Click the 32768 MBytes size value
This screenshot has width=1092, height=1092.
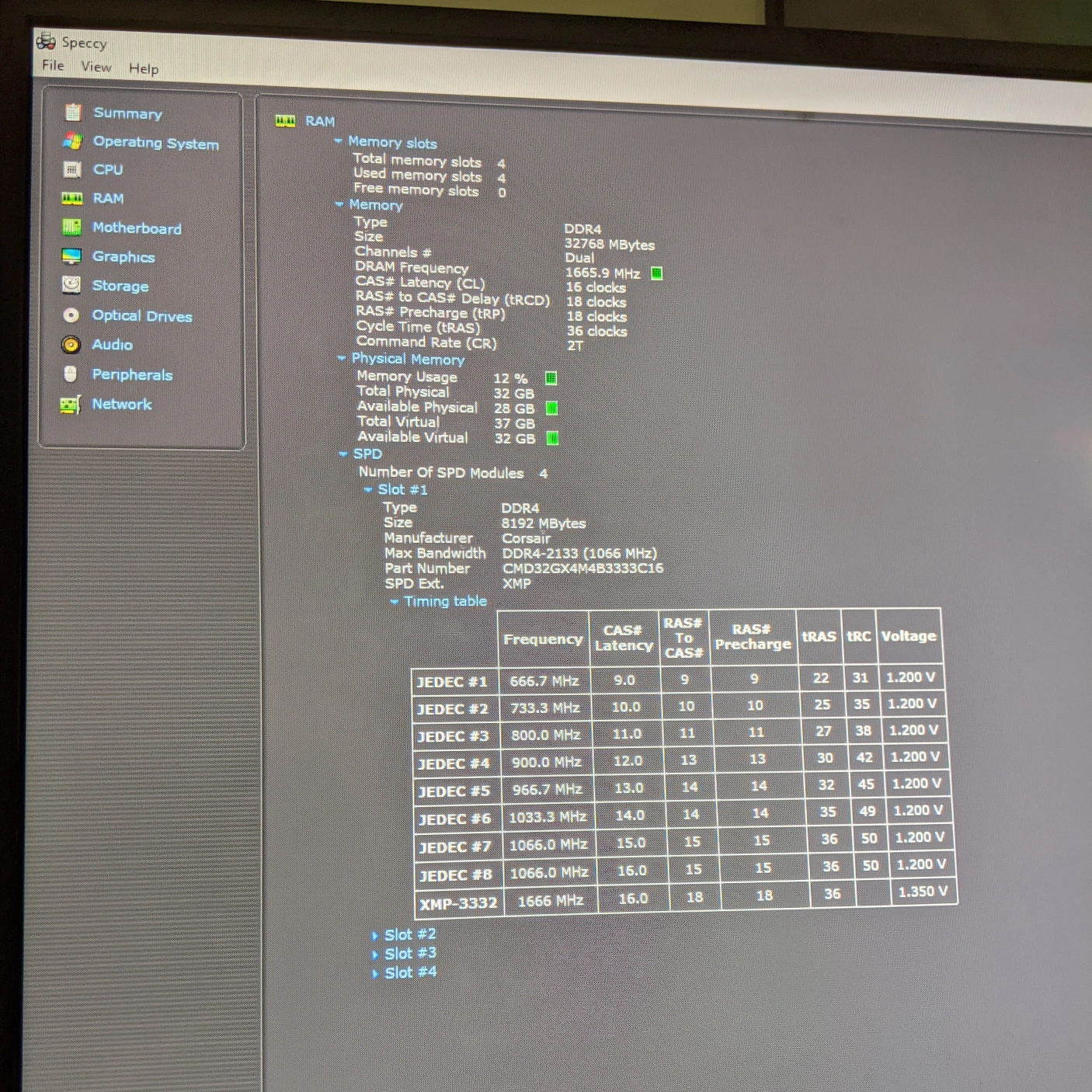click(x=609, y=244)
